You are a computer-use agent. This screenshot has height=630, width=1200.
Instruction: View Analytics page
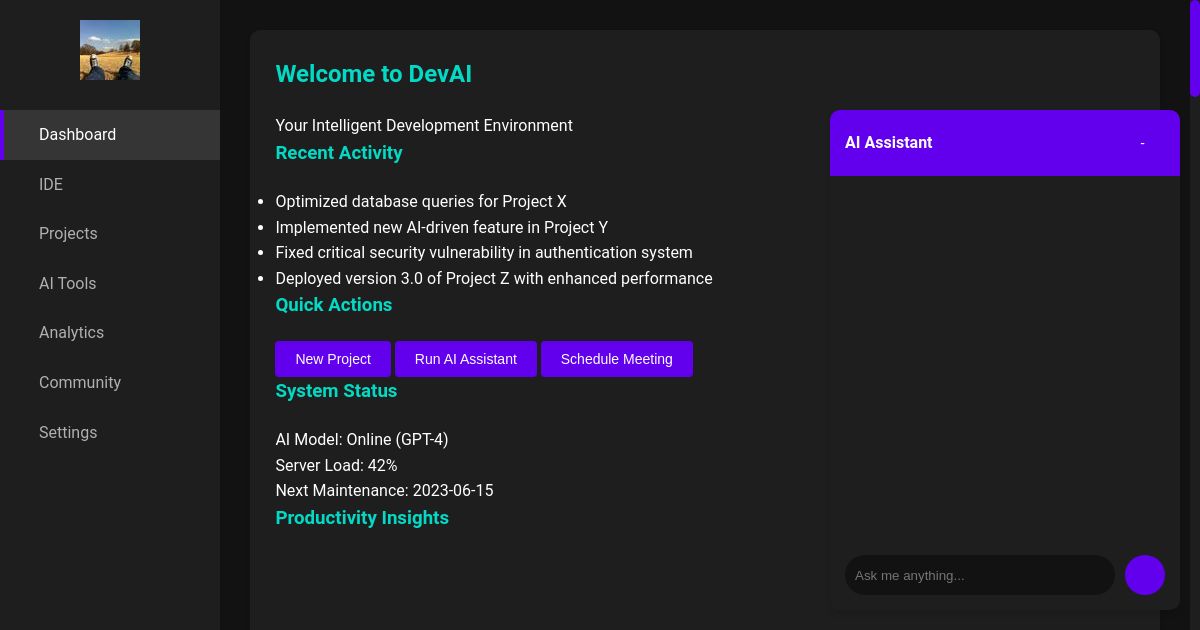click(x=71, y=332)
